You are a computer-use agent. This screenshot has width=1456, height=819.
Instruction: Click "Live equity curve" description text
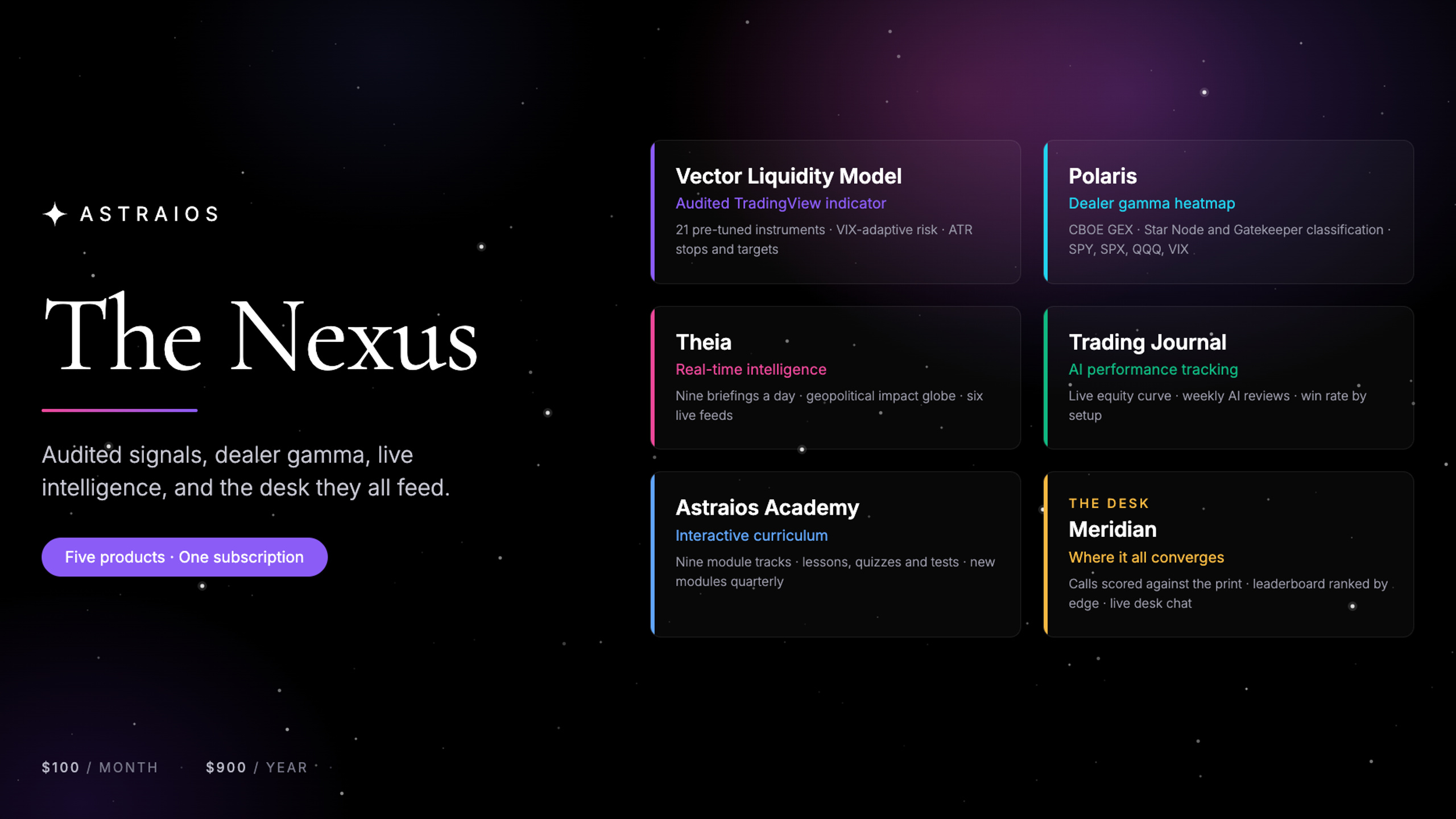tap(1217, 406)
